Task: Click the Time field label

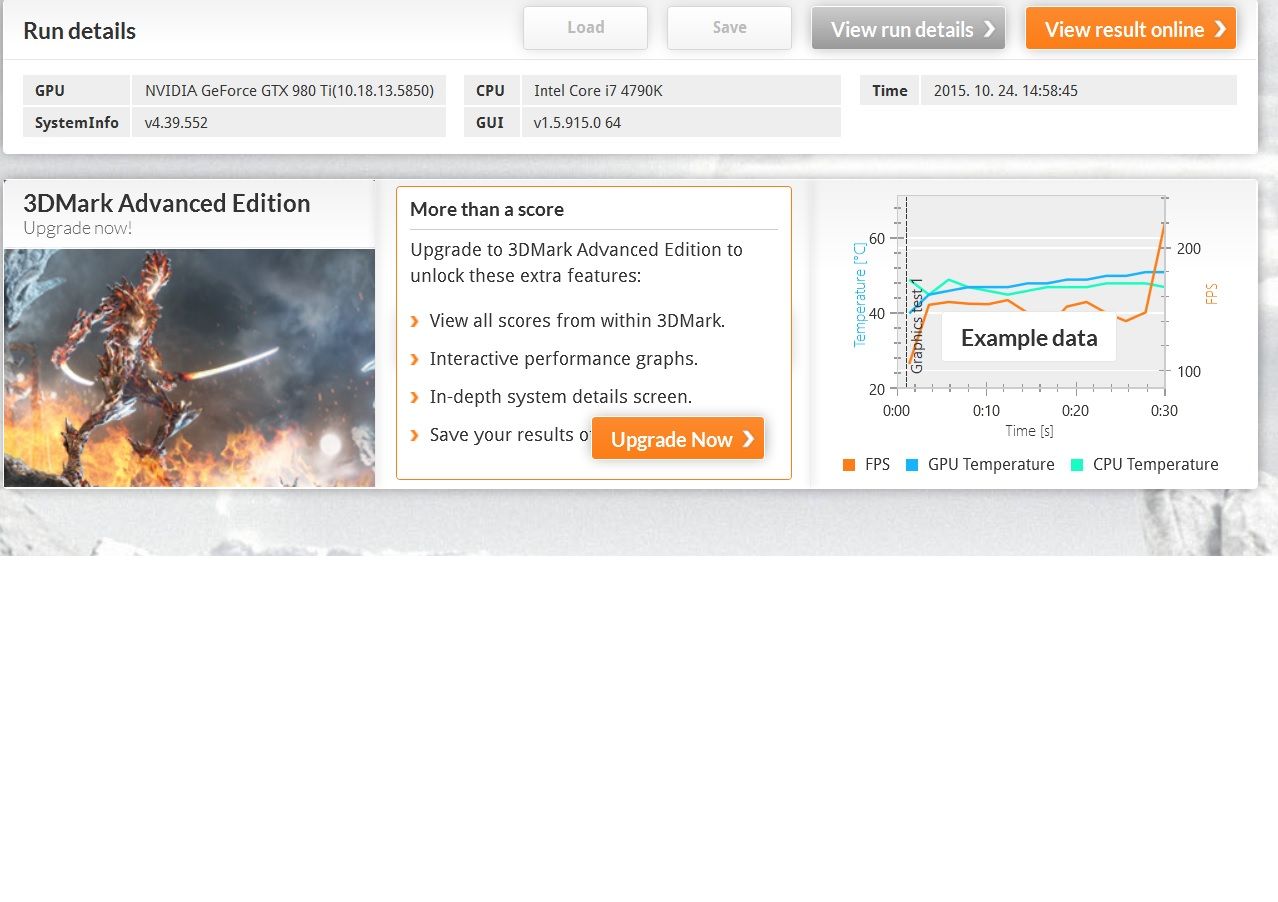Action: coord(890,90)
